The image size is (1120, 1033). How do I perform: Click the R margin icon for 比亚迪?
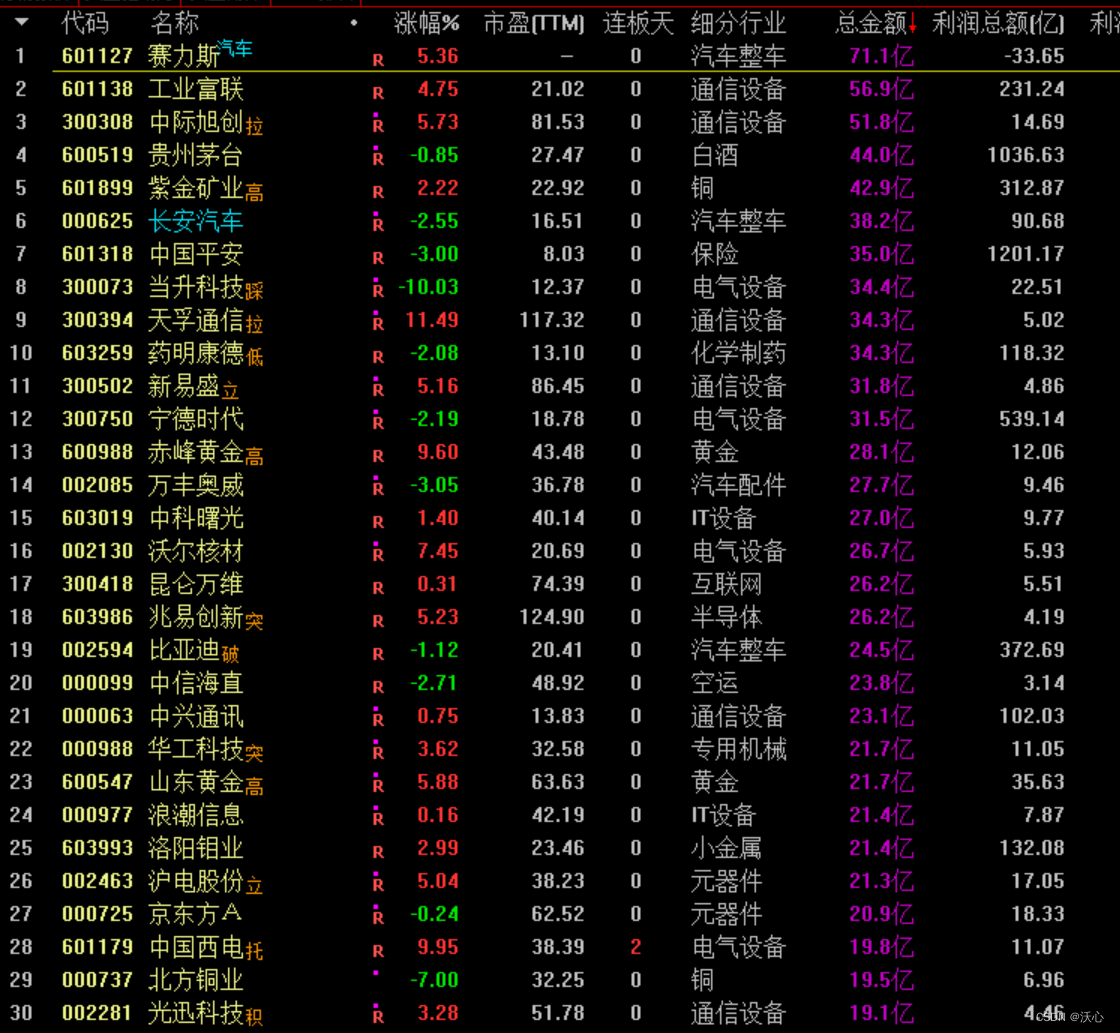pos(378,654)
